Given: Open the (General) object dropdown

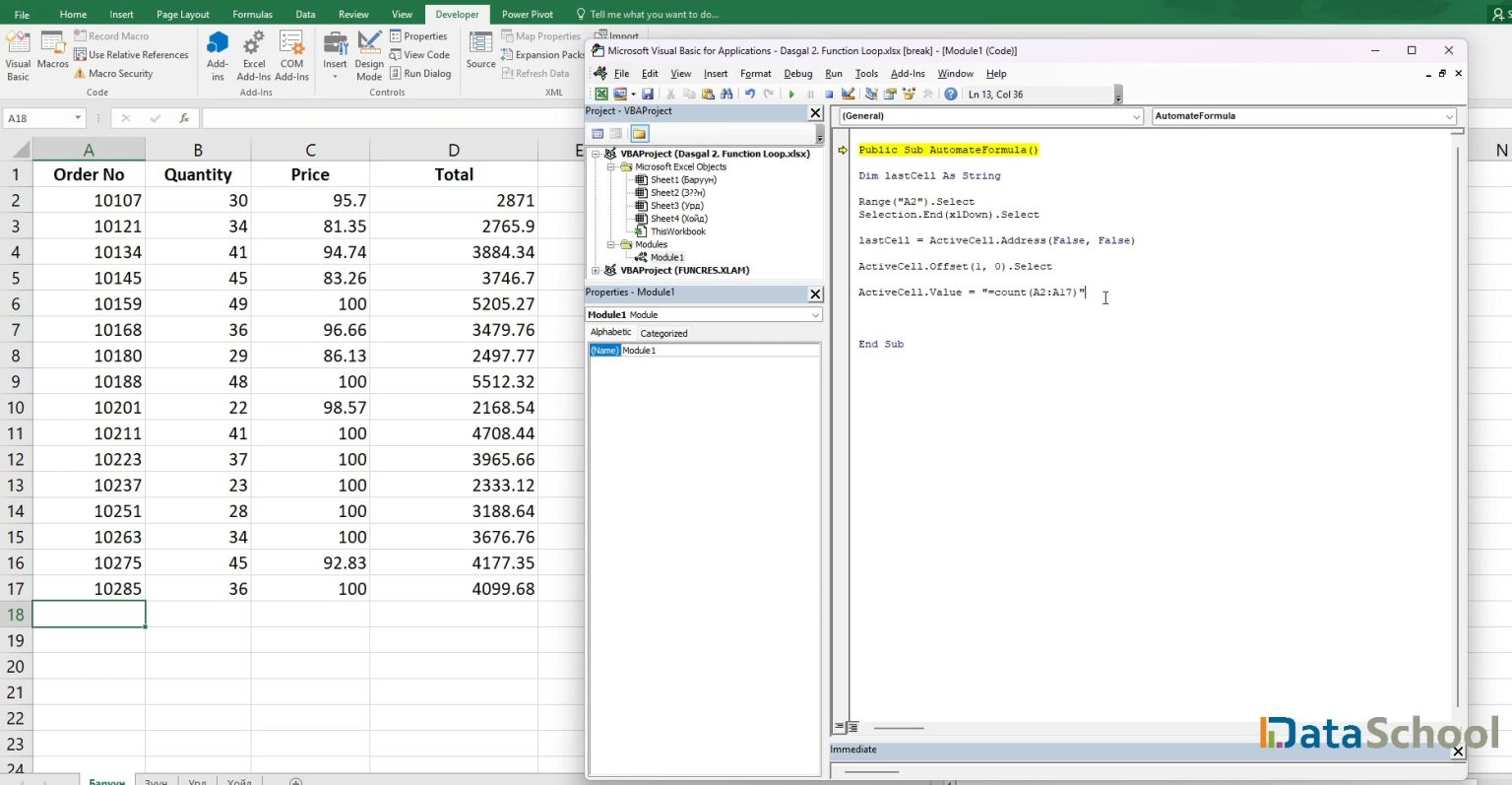Looking at the screenshot, I should (1136, 116).
